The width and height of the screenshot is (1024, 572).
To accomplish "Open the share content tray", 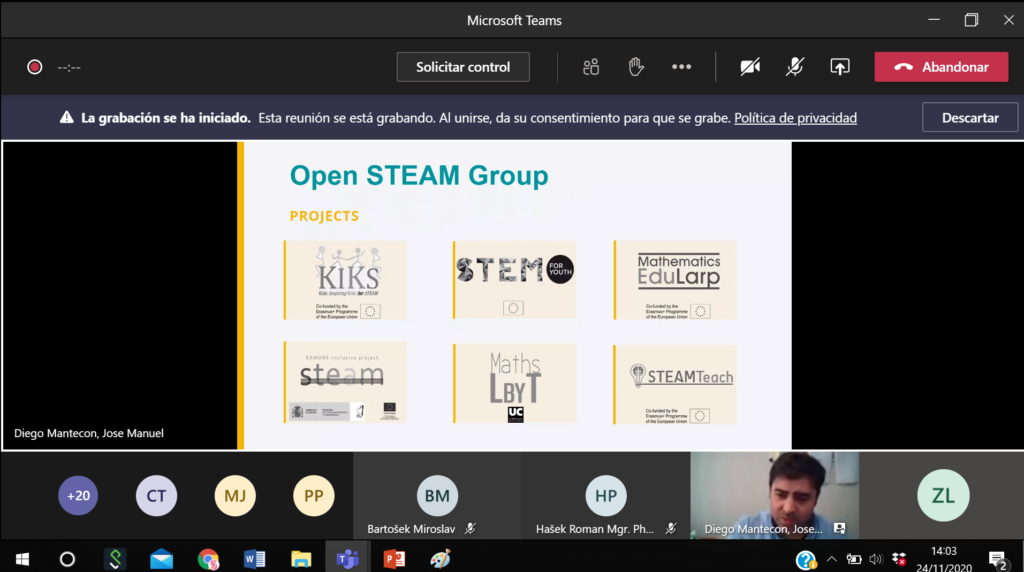I will pyautogui.click(x=840, y=67).
